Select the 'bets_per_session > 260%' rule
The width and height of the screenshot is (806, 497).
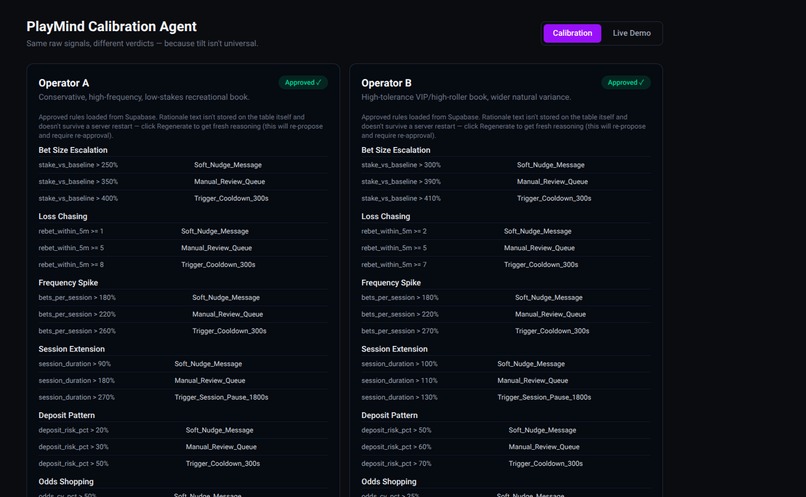tap(77, 331)
